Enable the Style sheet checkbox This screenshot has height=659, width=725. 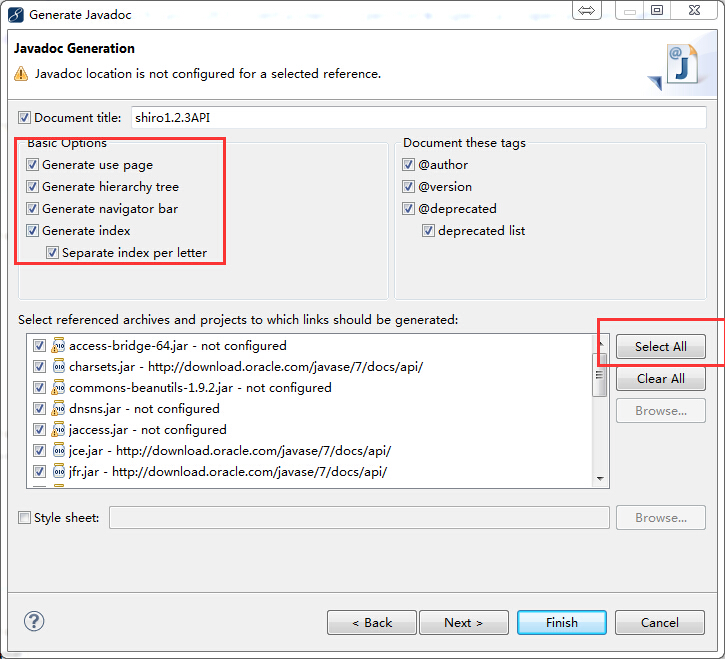coord(24,518)
